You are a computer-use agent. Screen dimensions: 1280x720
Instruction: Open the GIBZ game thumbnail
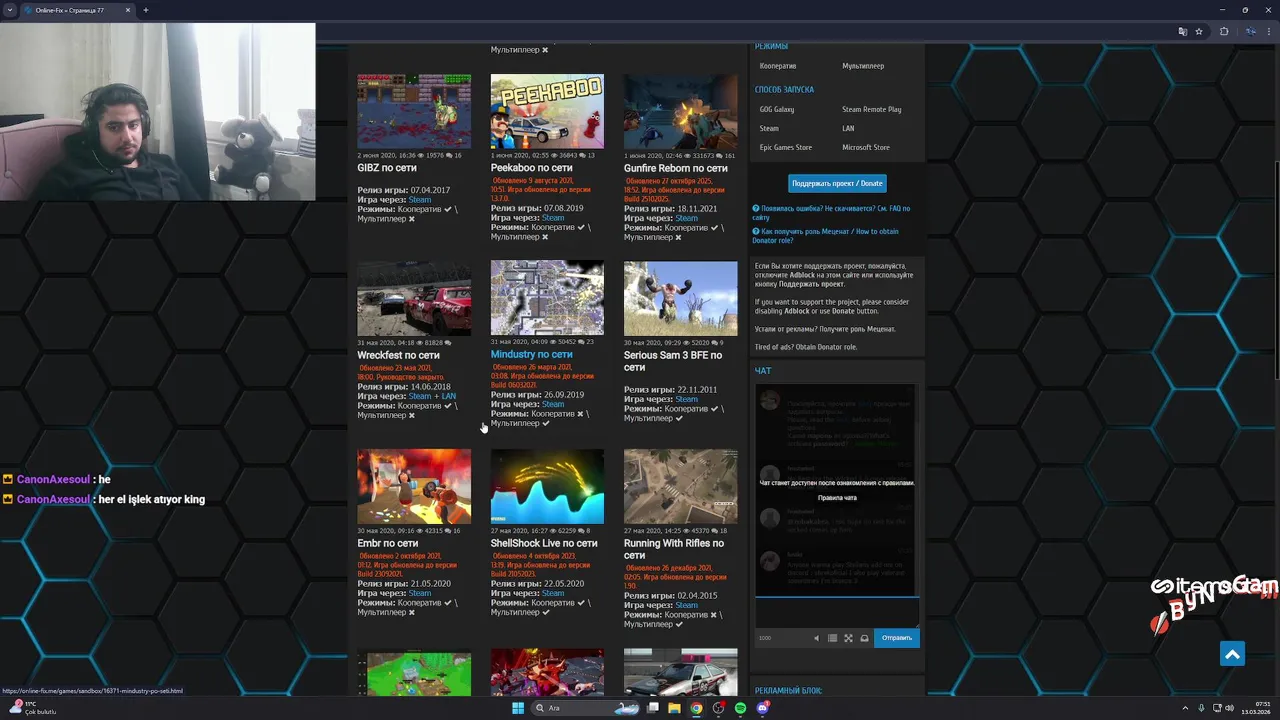coord(414,111)
